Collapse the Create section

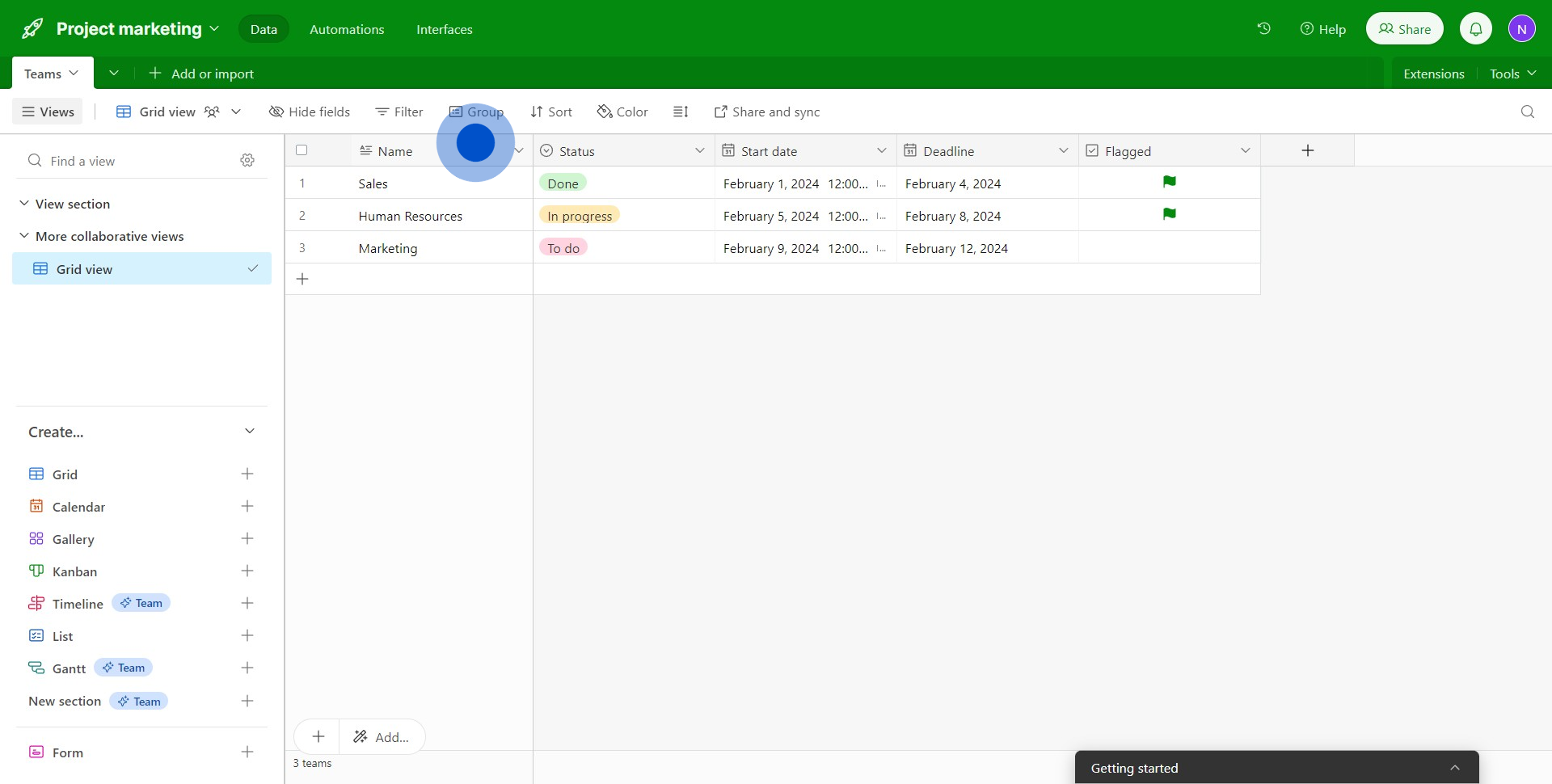click(249, 432)
